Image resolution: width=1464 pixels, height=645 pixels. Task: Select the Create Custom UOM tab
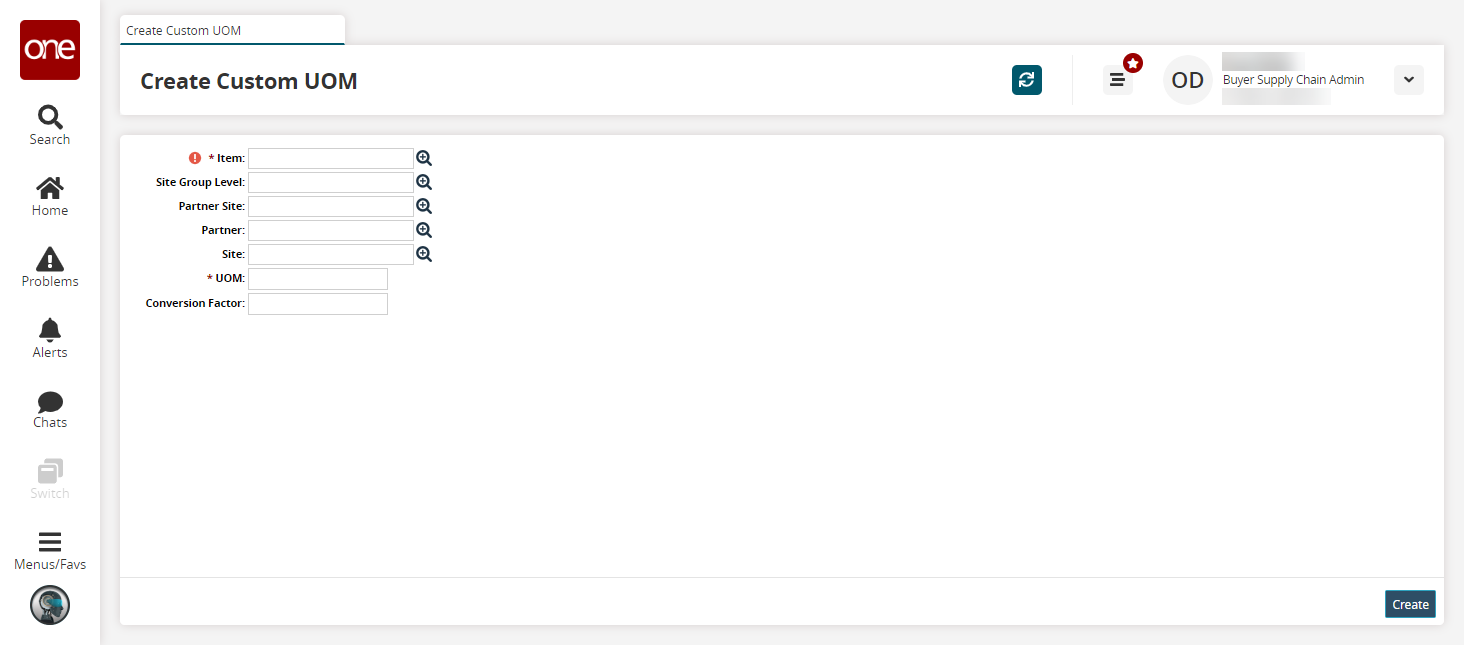click(x=232, y=30)
